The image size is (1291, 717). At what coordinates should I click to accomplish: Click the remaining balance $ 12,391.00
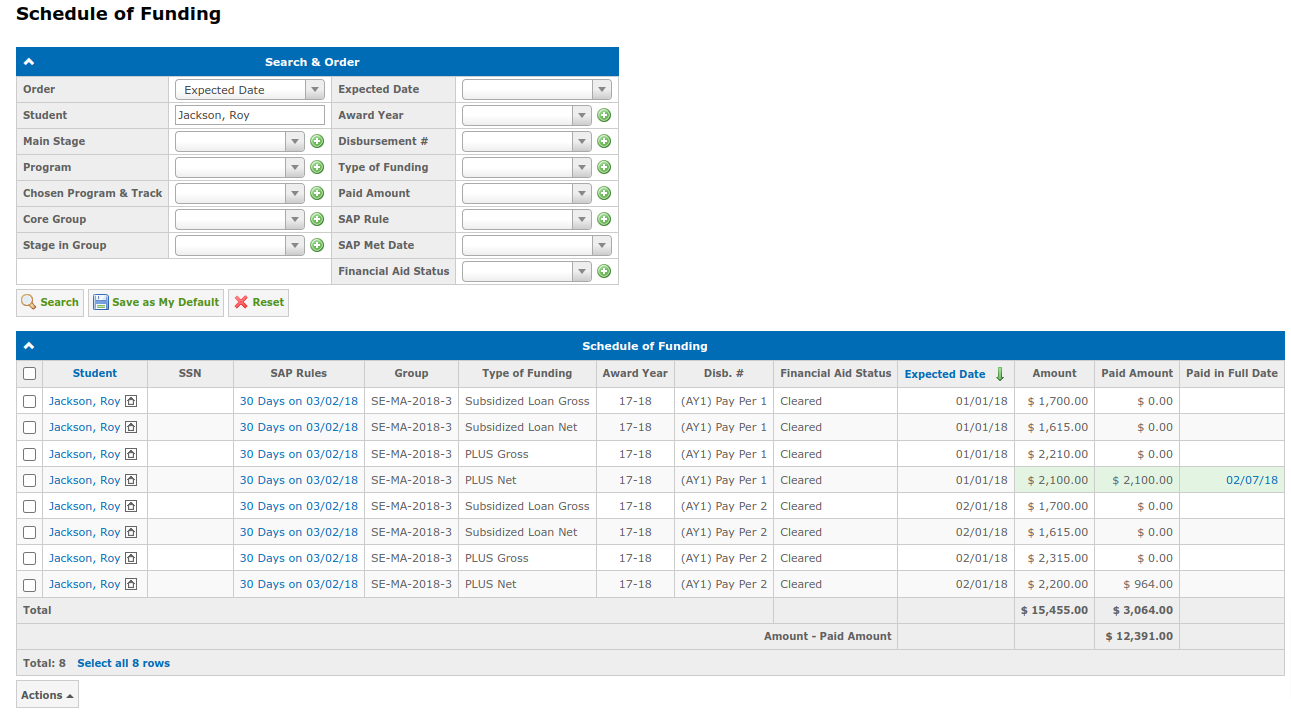point(1139,636)
